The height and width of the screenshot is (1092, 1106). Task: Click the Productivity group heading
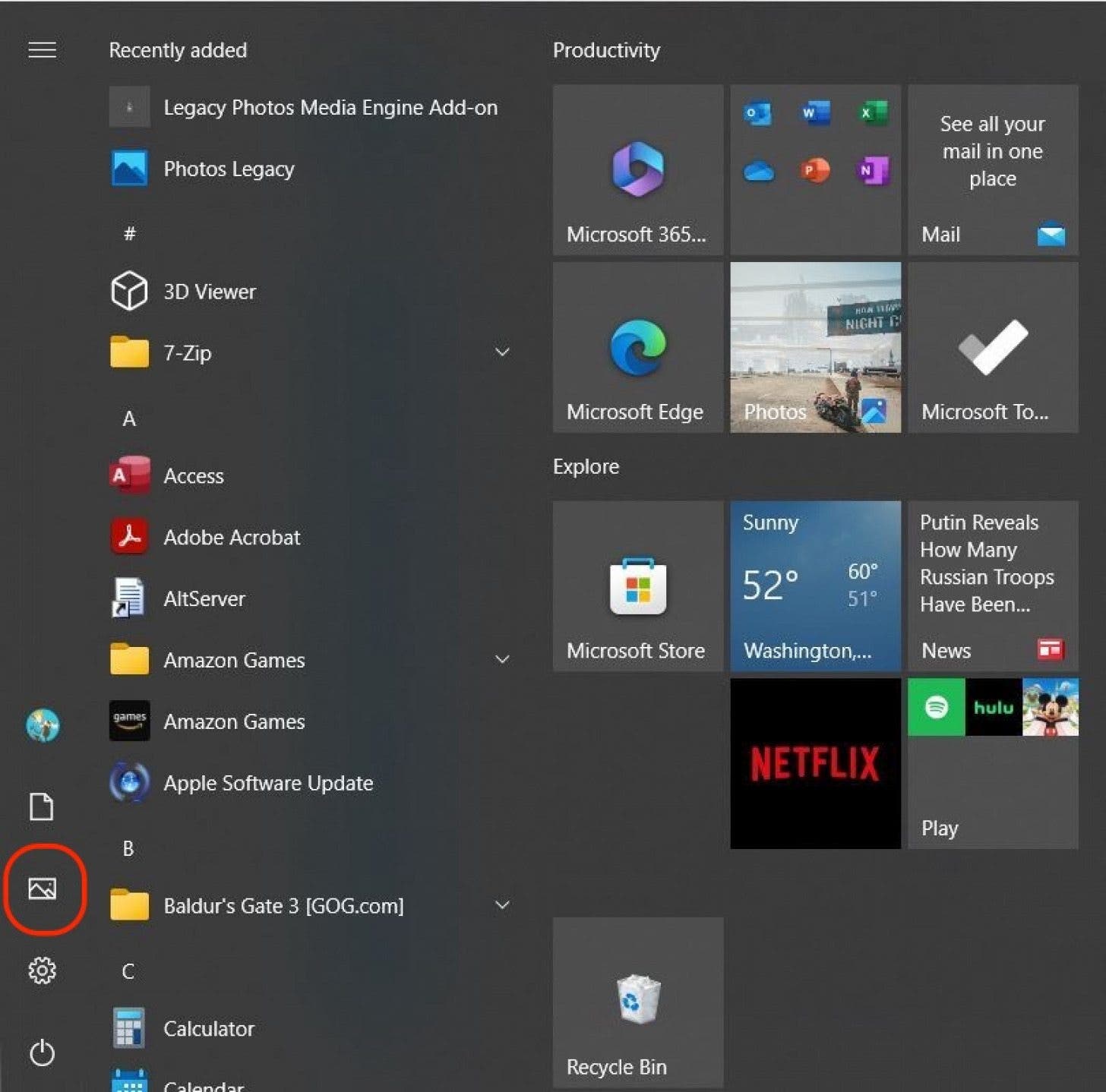click(x=605, y=50)
